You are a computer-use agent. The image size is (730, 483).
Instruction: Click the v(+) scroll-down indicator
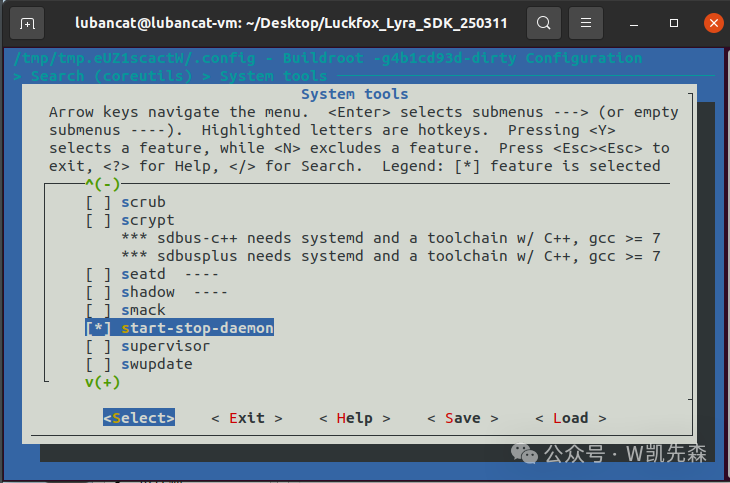(102, 382)
